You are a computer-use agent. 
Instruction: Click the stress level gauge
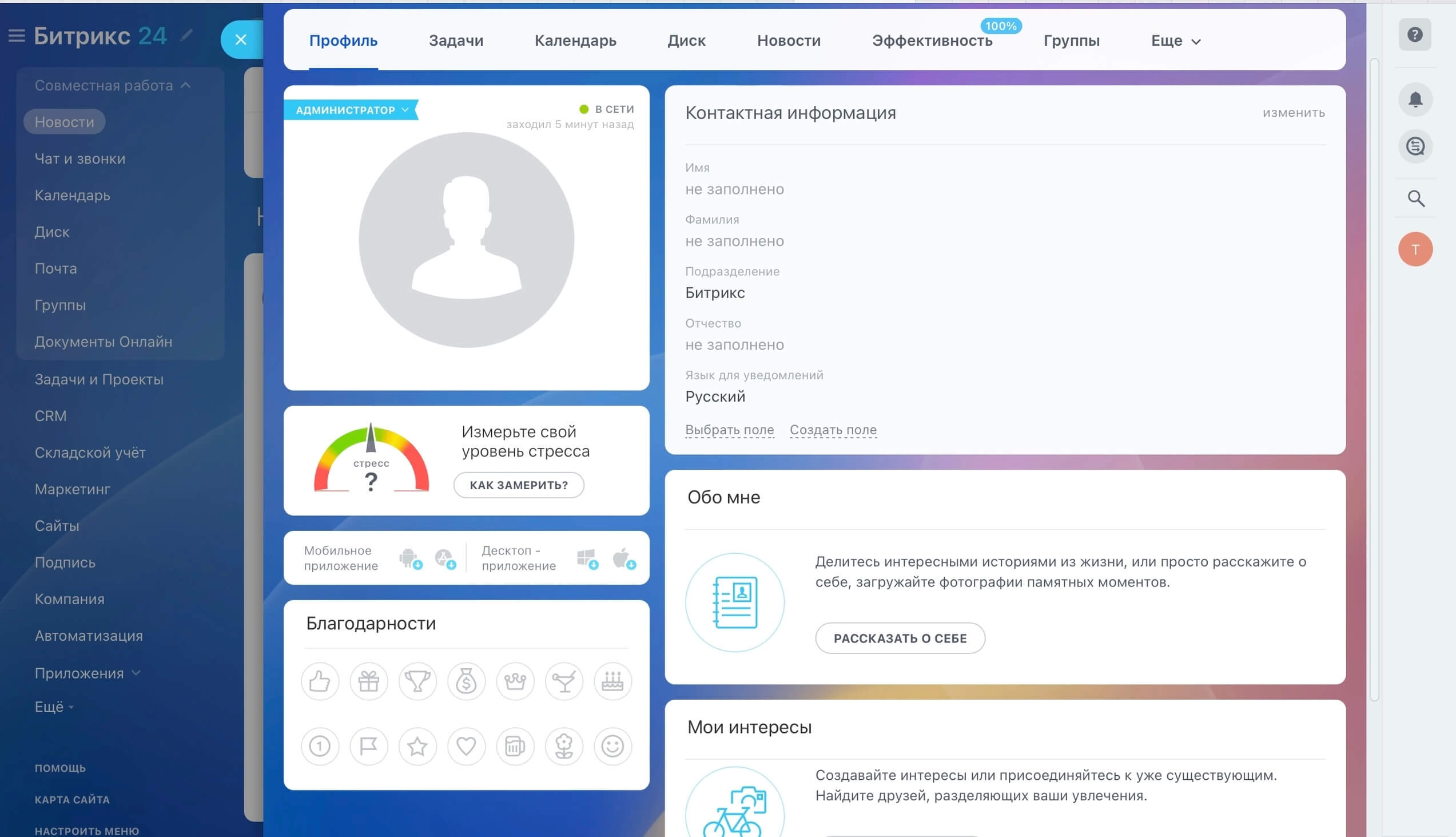coord(371,459)
